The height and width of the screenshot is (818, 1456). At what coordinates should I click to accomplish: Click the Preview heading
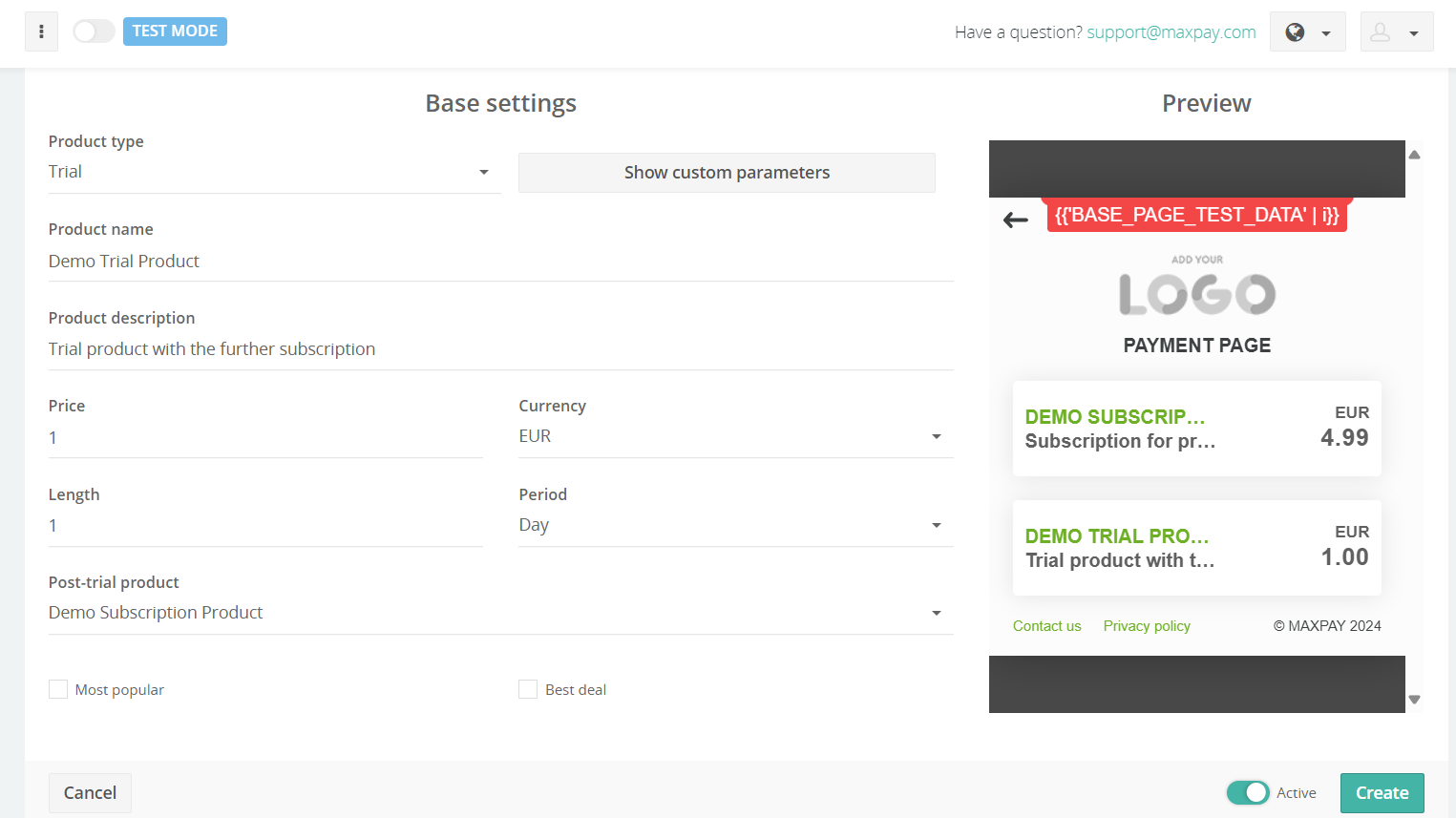(1207, 103)
